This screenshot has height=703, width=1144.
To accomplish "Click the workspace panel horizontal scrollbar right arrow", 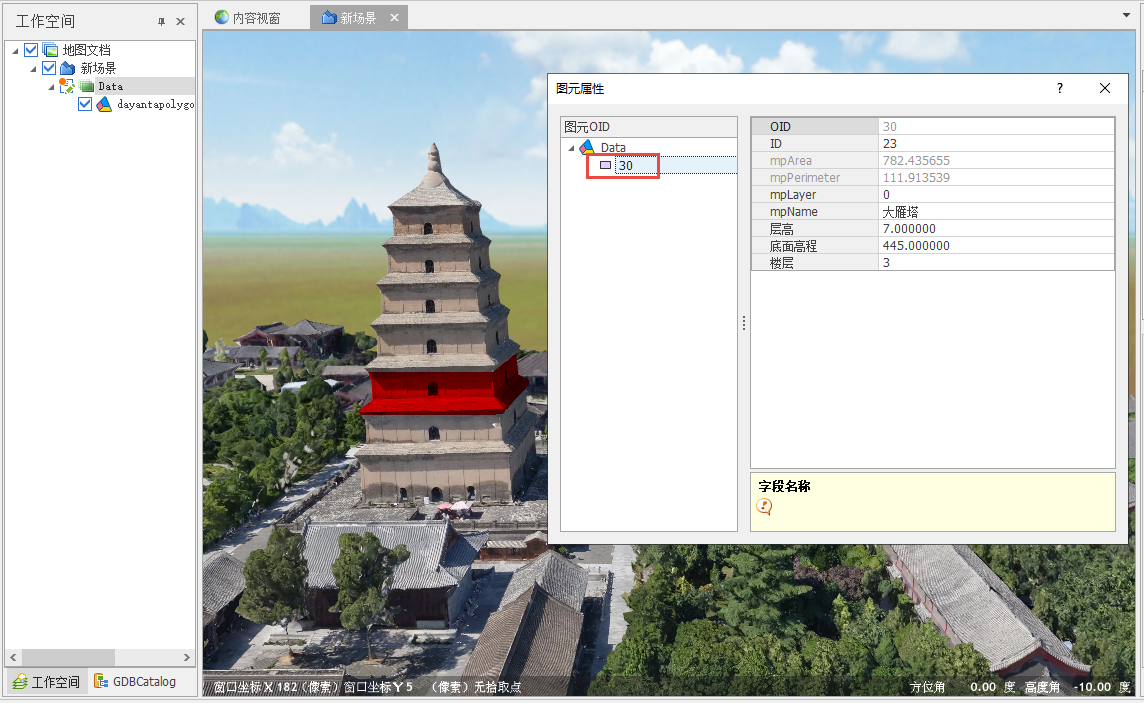I will click(187, 657).
